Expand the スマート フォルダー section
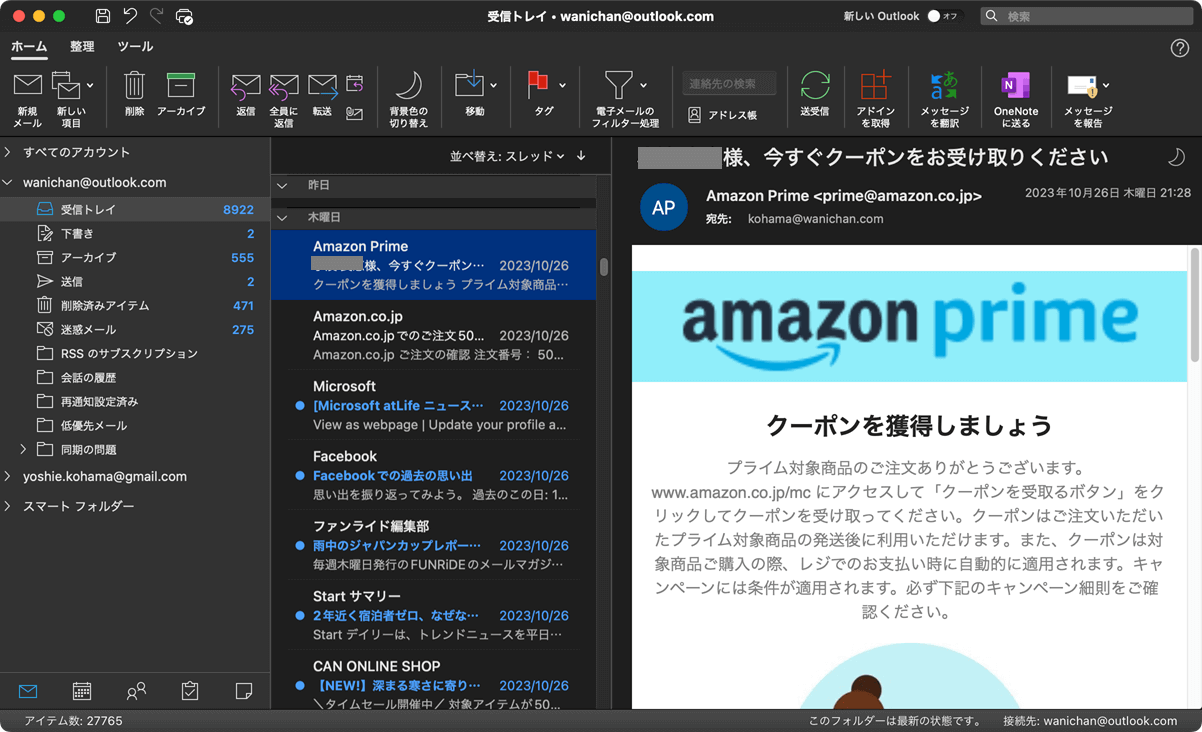This screenshot has height=732, width=1202. tap(8, 507)
